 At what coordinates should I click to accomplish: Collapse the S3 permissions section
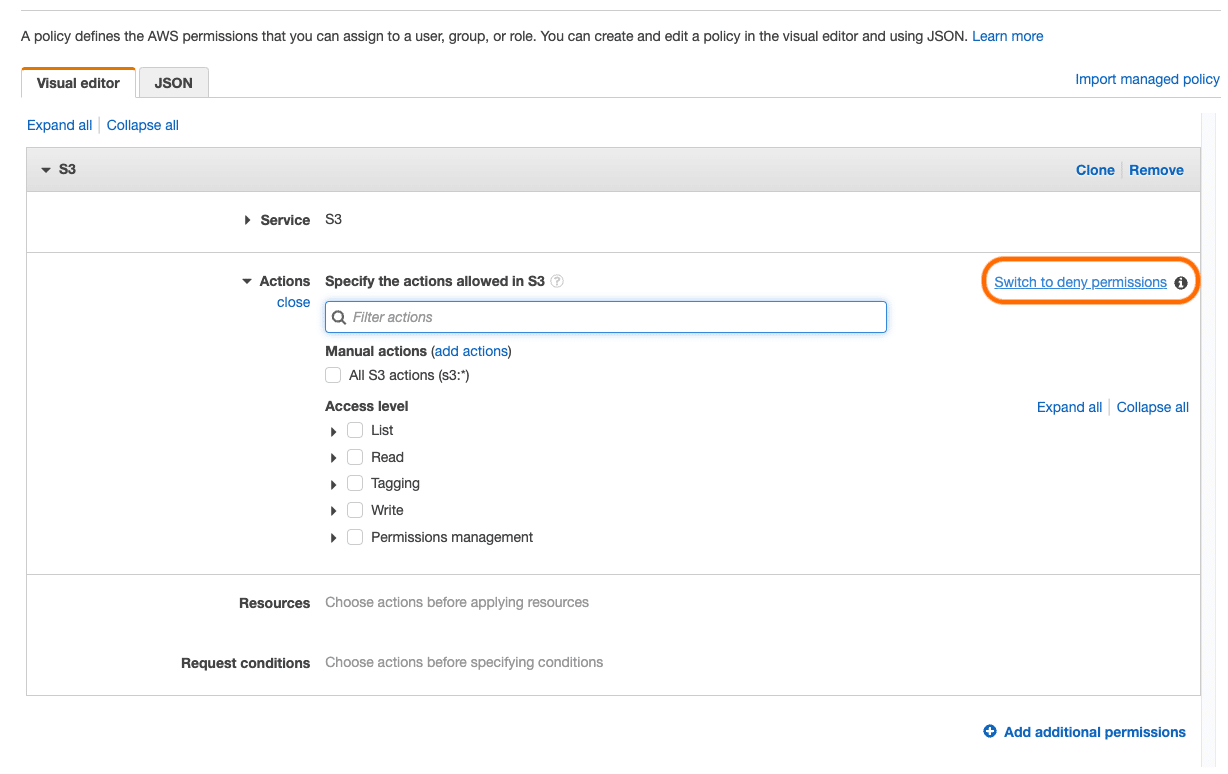coord(45,169)
